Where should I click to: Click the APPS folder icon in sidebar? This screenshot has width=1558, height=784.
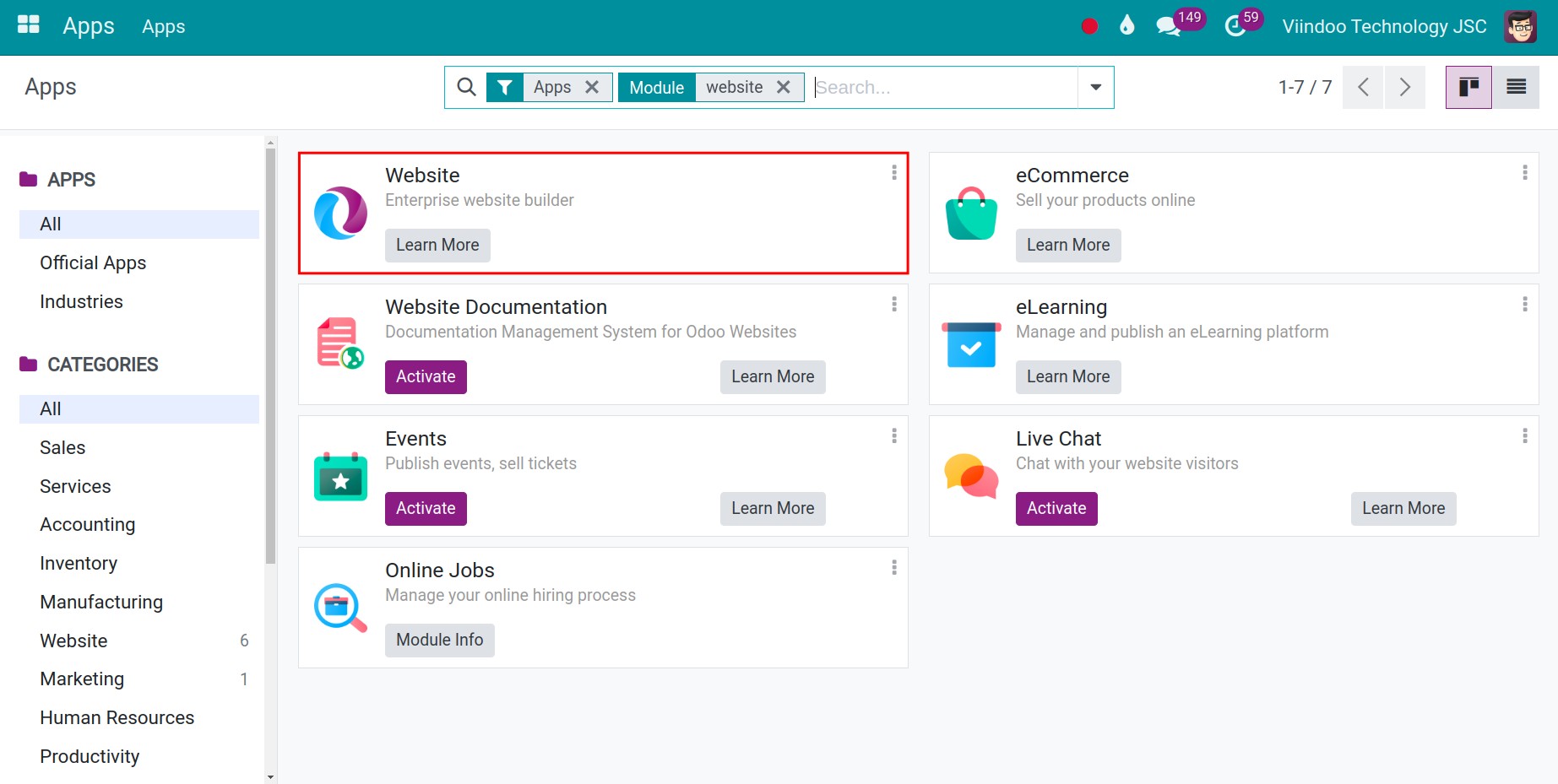point(29,179)
